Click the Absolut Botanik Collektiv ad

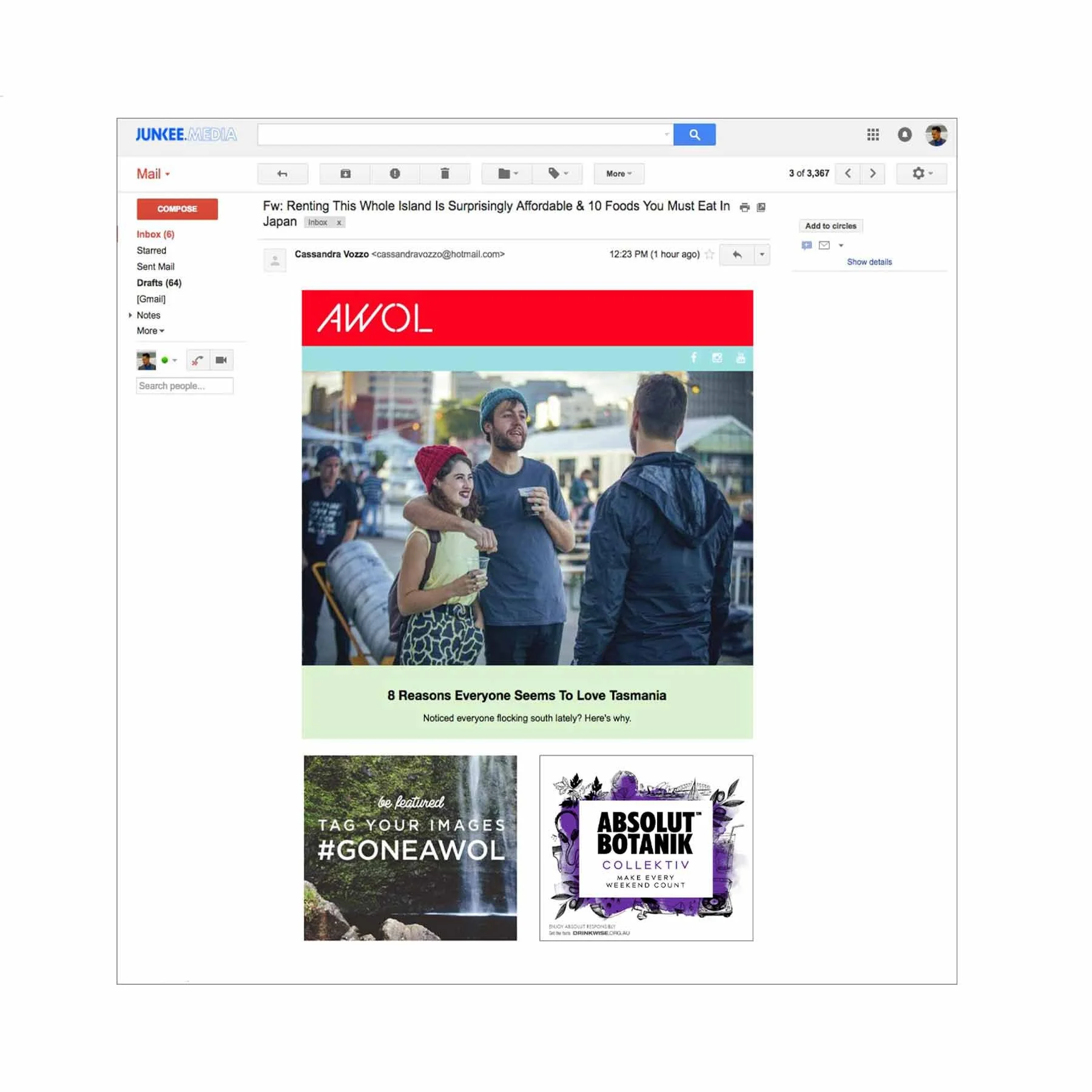click(x=646, y=848)
